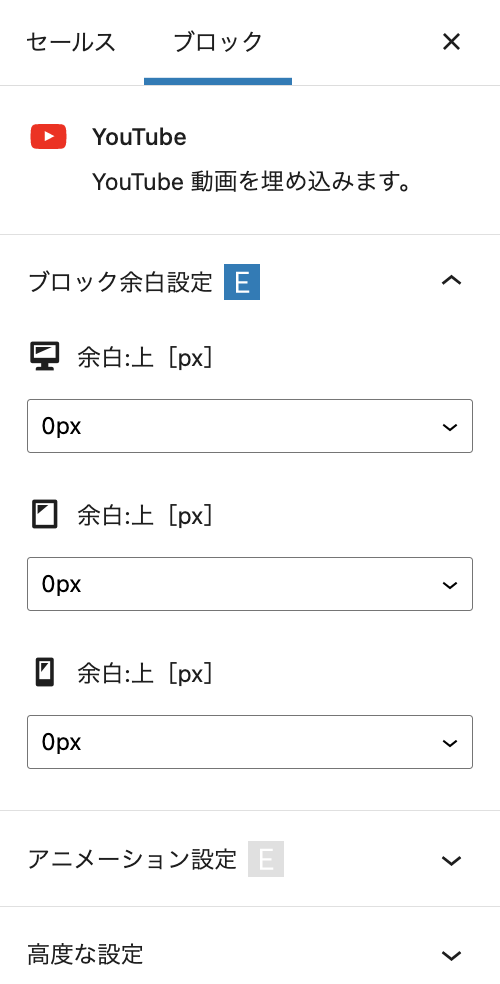Switch to the セールス tab
Image resolution: width=500 pixels, height=984 pixels.
(x=72, y=43)
